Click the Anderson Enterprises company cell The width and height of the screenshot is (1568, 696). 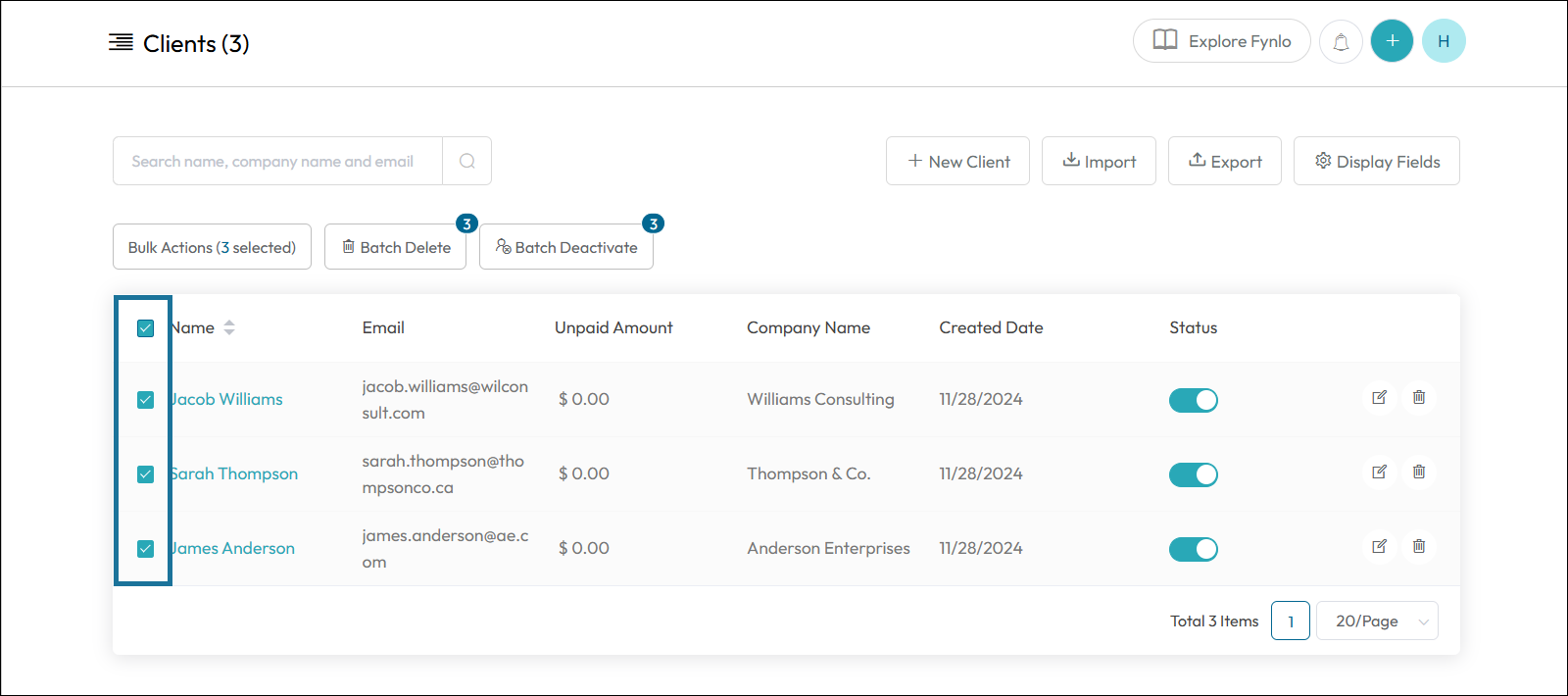pyautogui.click(x=828, y=548)
